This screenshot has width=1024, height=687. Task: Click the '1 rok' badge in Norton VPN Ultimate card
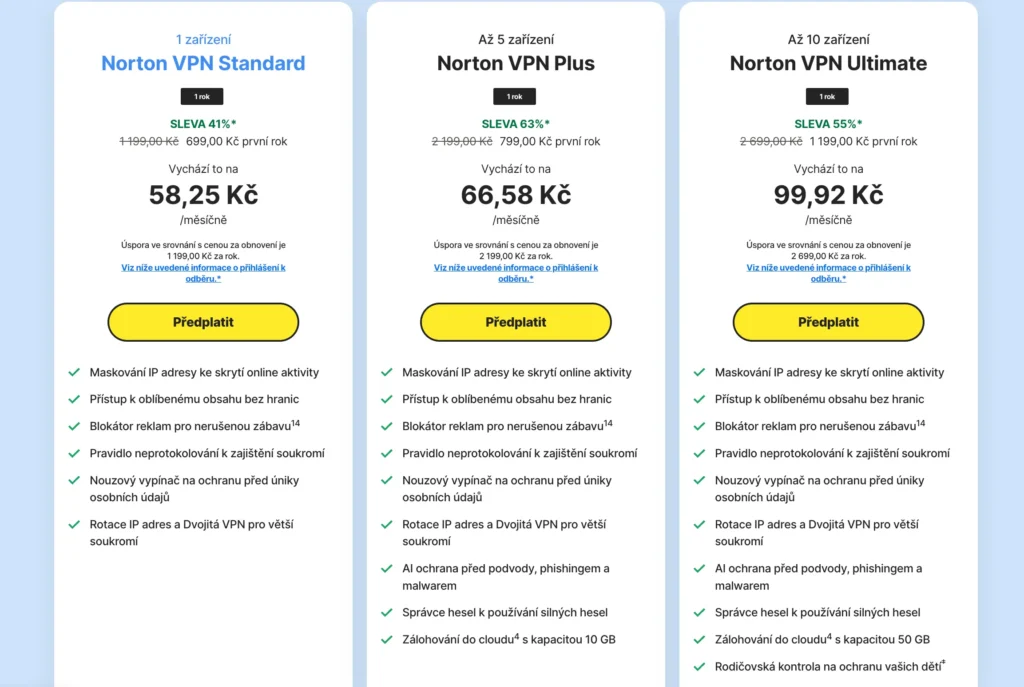tap(827, 96)
